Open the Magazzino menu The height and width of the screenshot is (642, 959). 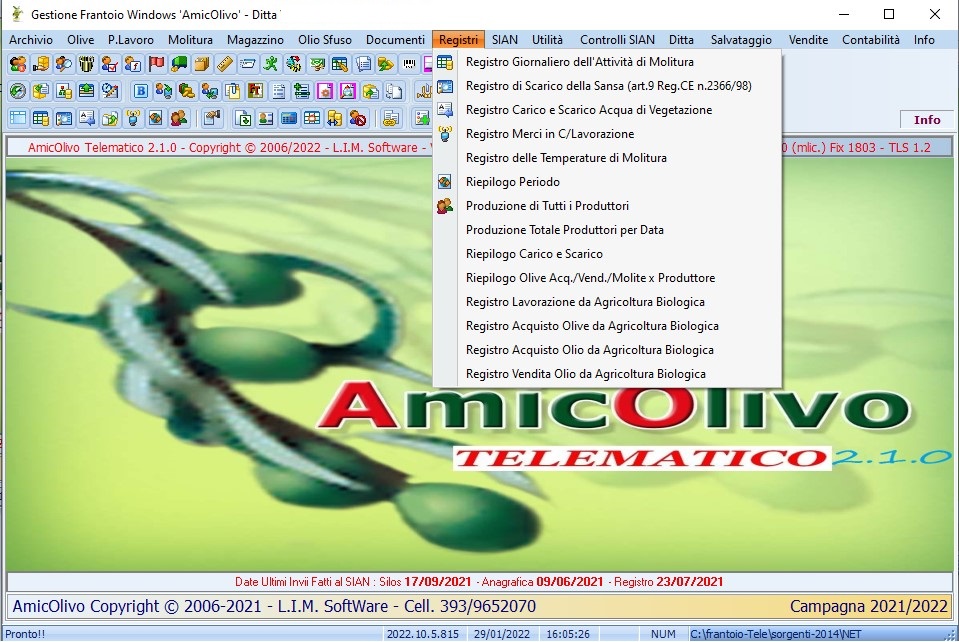255,40
